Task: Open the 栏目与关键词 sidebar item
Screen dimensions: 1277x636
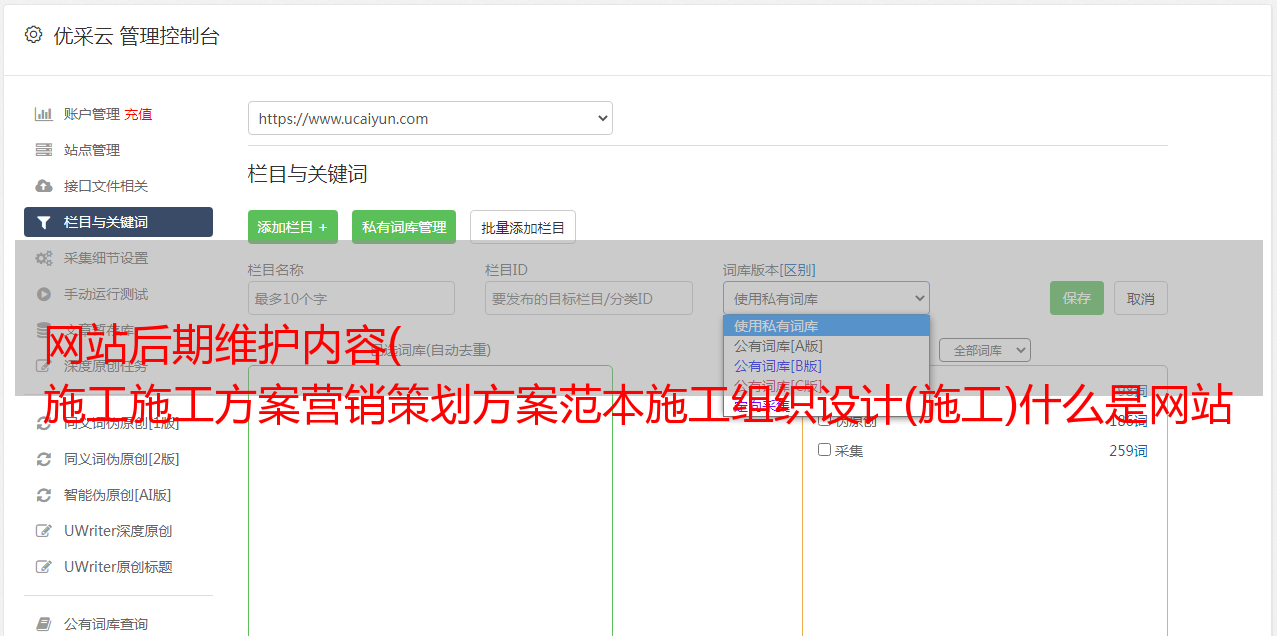Action: pos(118,222)
